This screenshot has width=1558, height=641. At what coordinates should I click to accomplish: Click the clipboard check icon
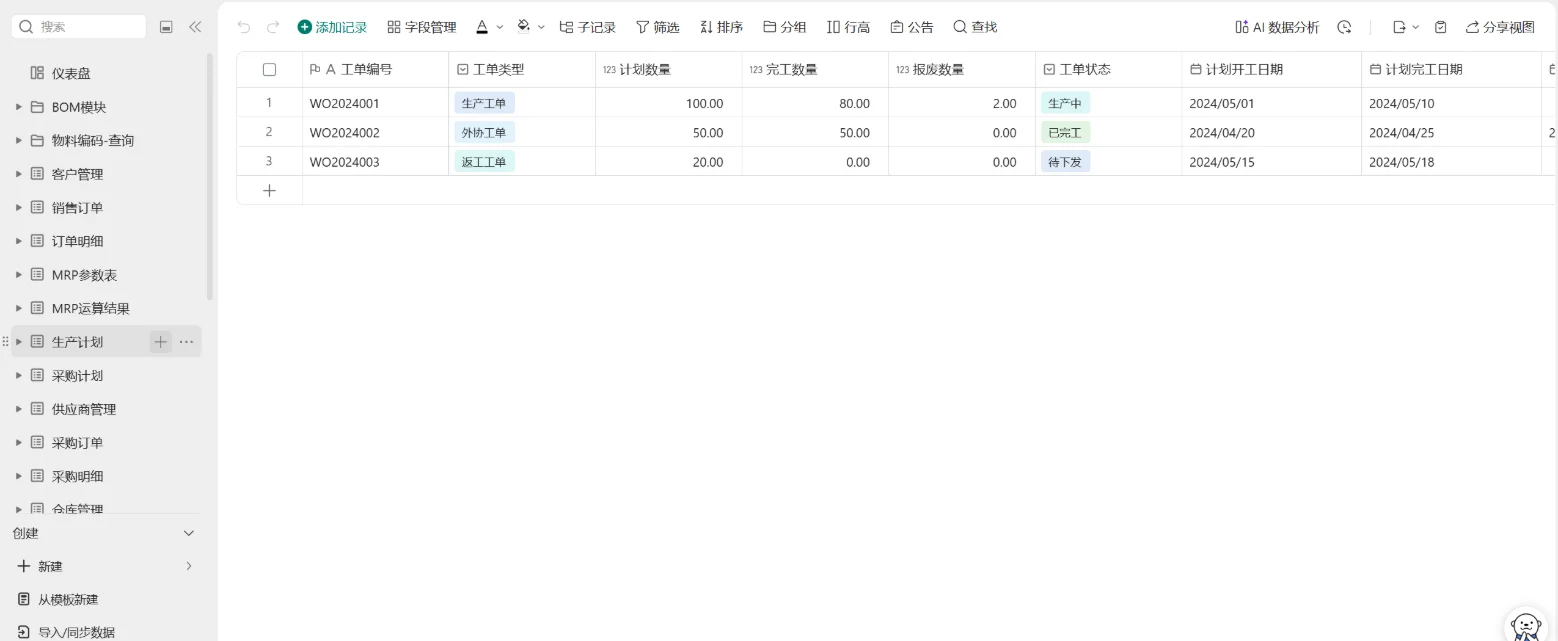1440,27
